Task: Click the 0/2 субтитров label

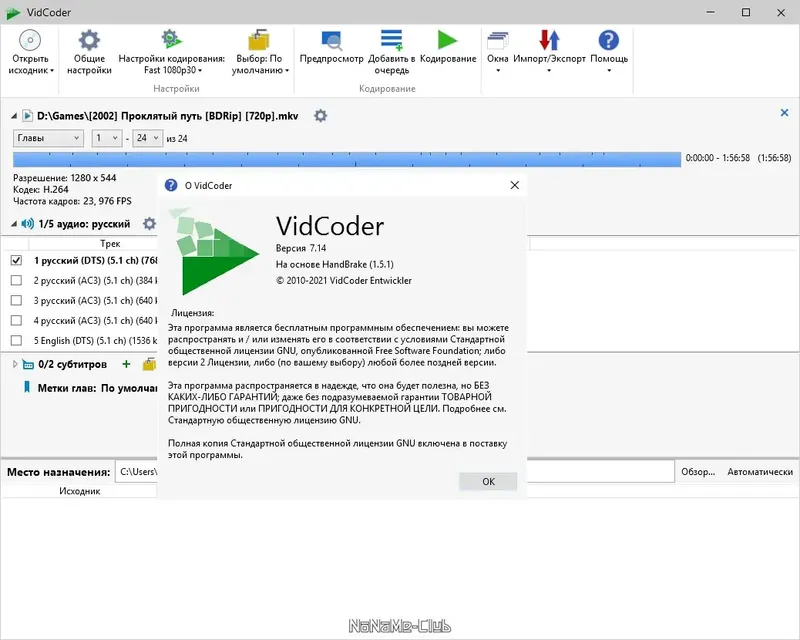Action: coord(72,364)
